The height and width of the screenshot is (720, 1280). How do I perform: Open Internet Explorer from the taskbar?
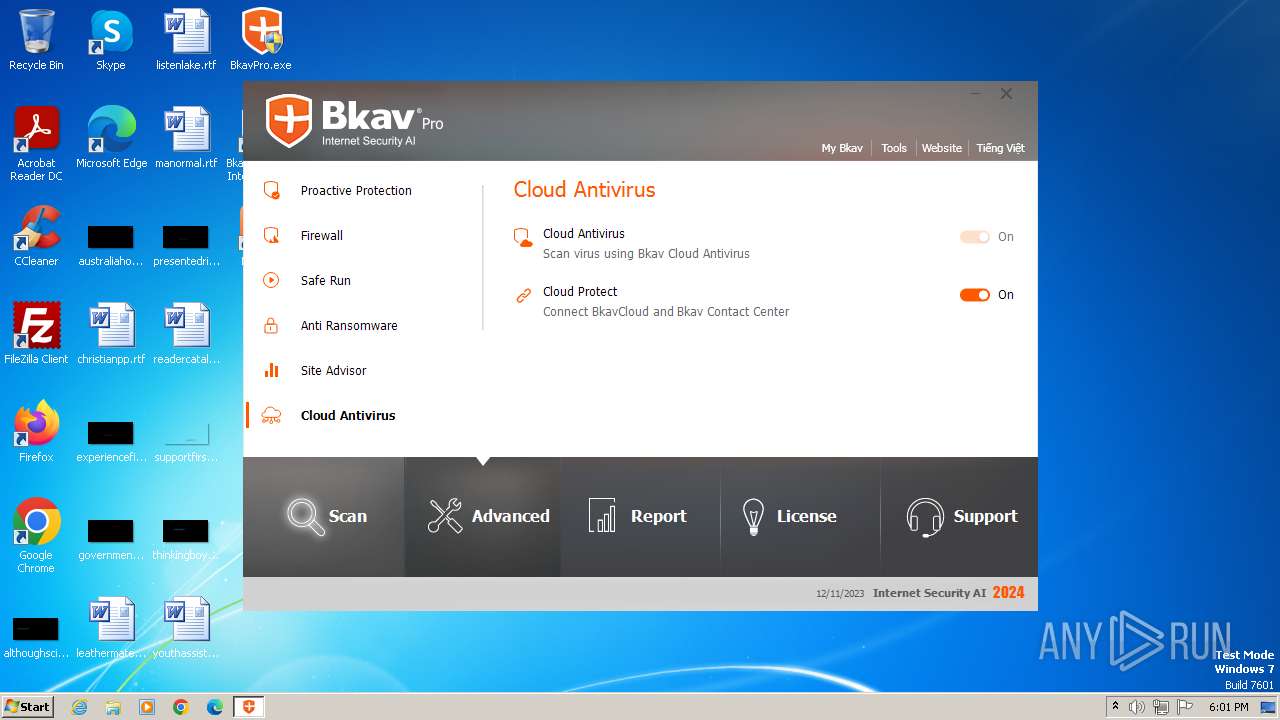79,707
